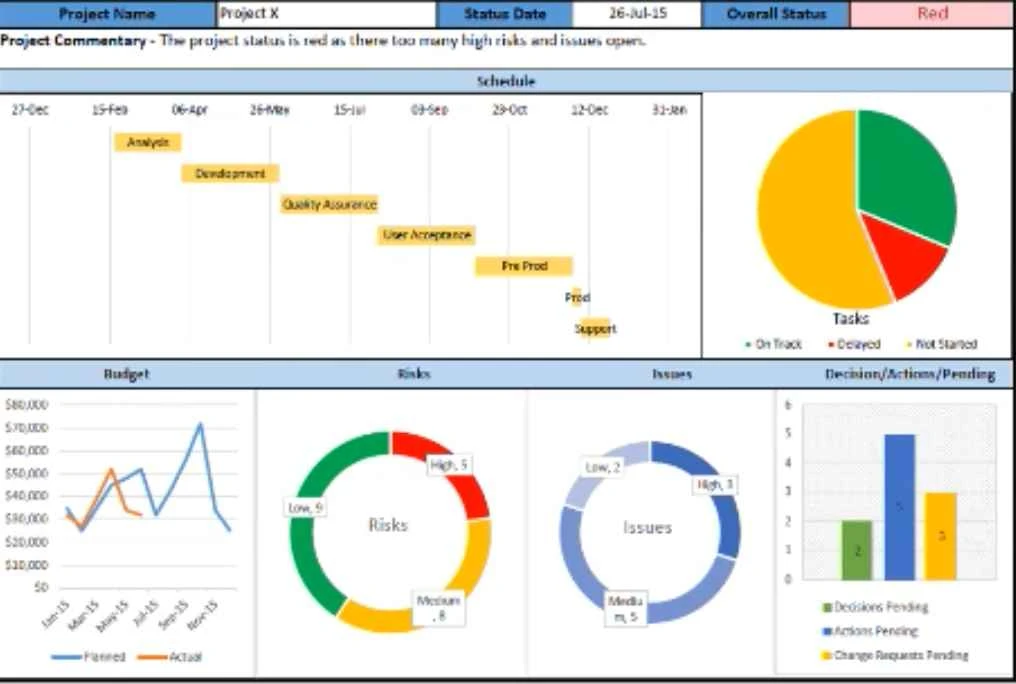The width and height of the screenshot is (1016, 684).
Task: Select the Project X name cell
Action: (x=327, y=14)
